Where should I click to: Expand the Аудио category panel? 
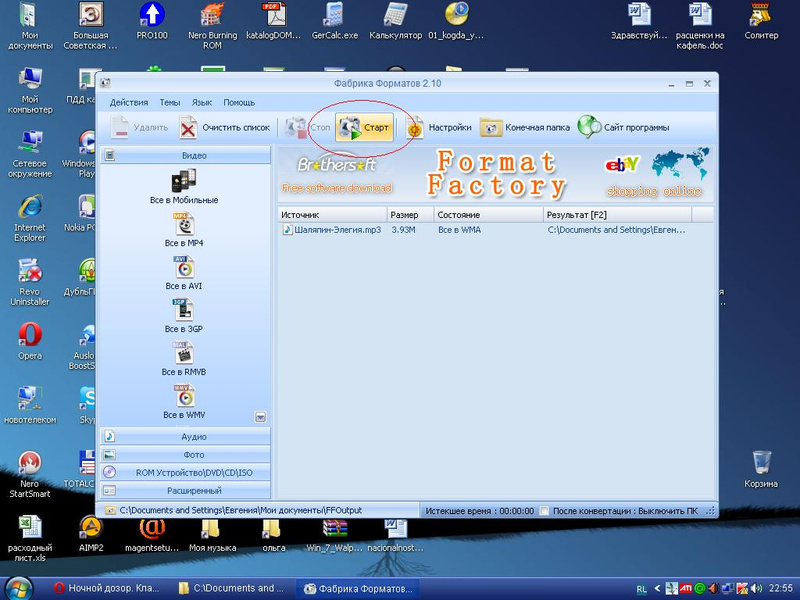tap(185, 437)
